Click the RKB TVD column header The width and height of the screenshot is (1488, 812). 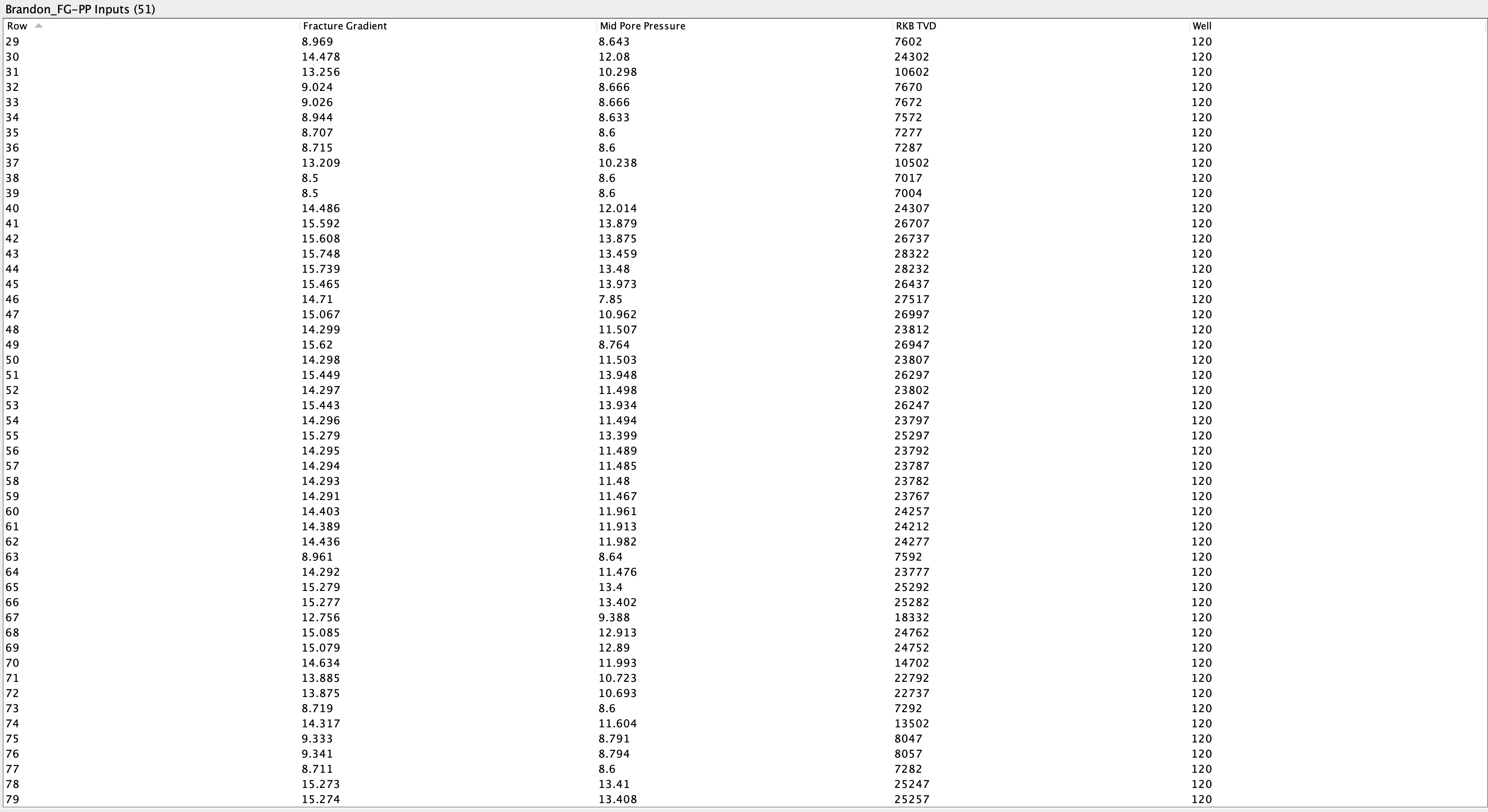916,26
